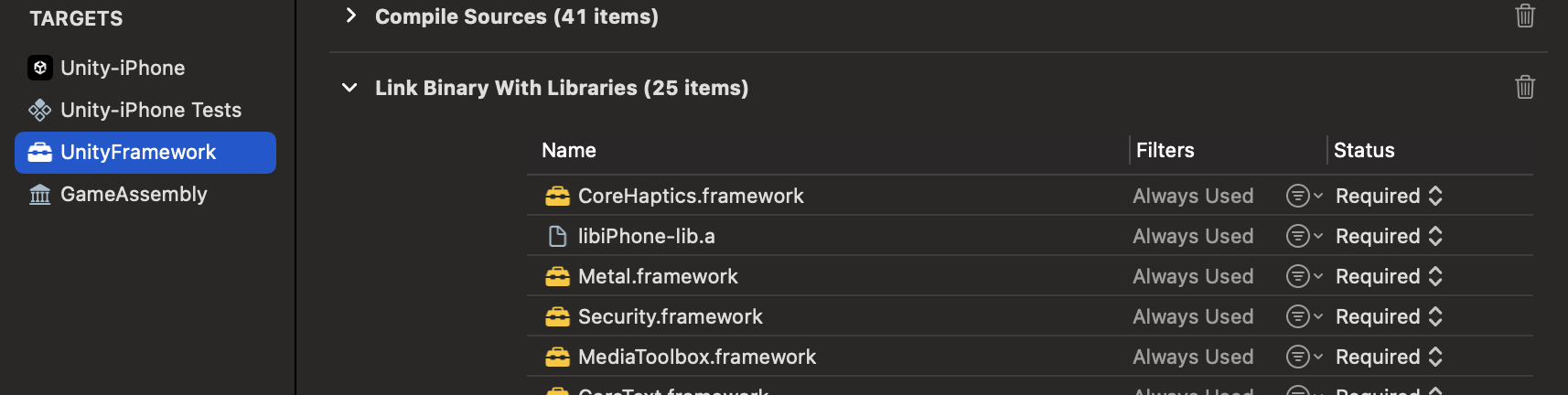Click the libiPhone-lib.a file icon
The image size is (1568, 395).
click(557, 236)
